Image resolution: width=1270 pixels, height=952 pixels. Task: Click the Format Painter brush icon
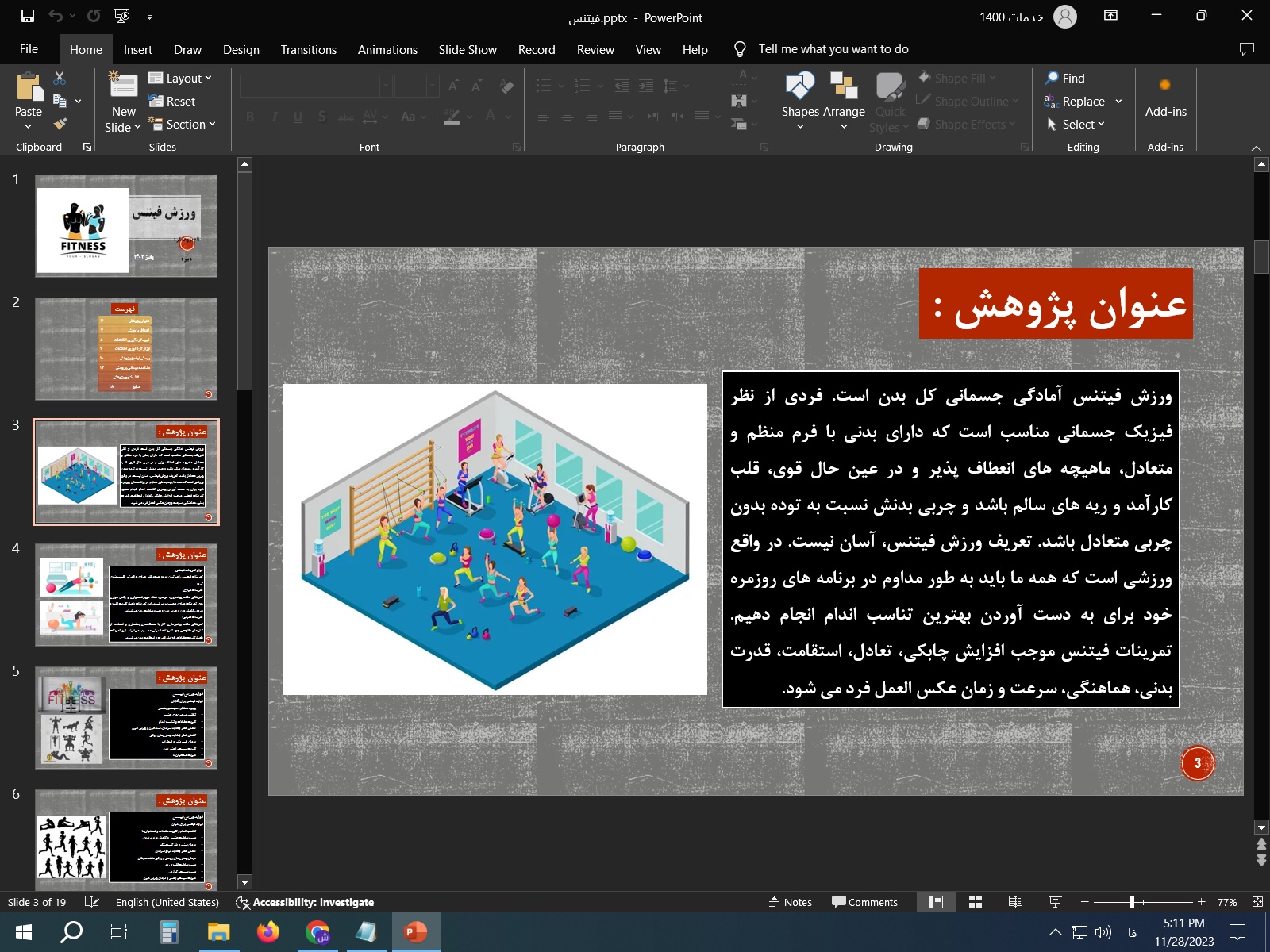point(60,124)
